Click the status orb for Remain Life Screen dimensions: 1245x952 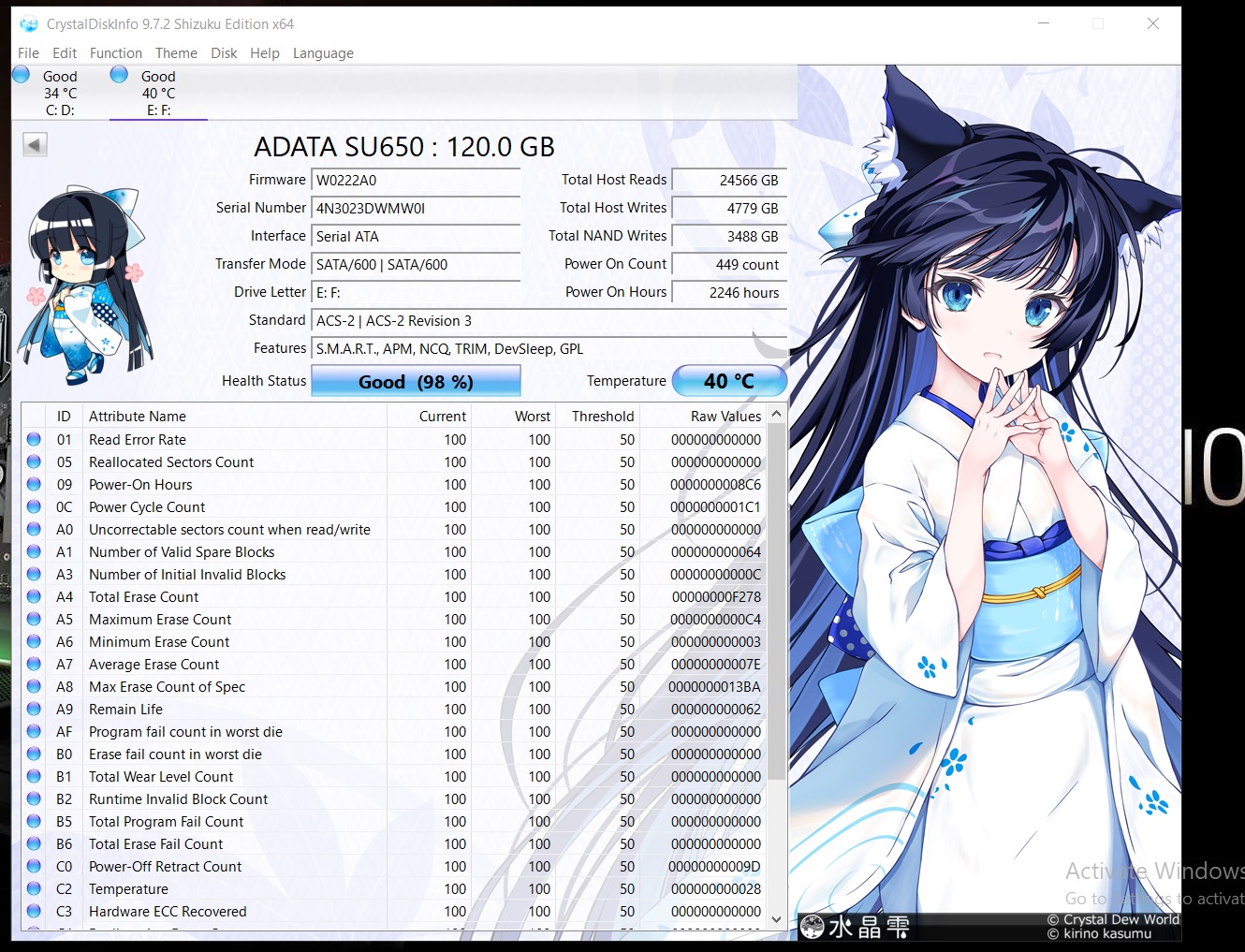[x=34, y=709]
